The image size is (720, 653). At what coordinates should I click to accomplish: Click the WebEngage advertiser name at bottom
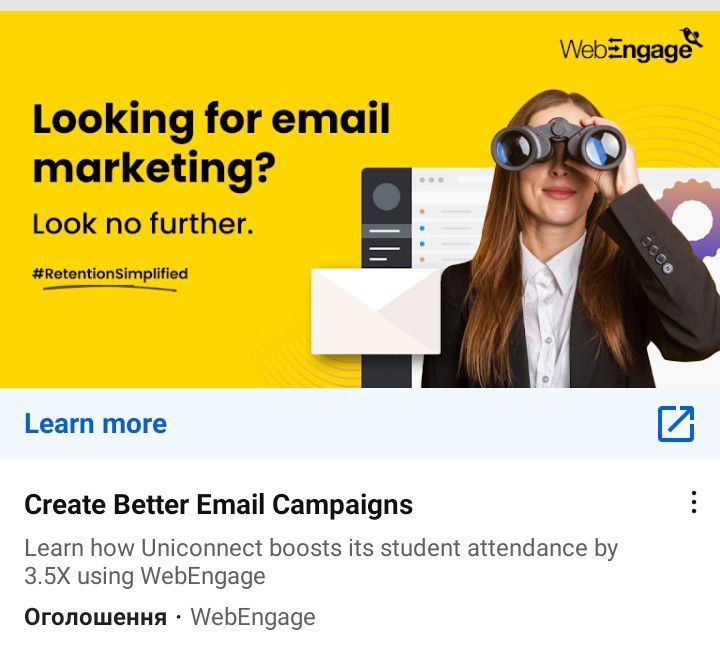coord(253,617)
